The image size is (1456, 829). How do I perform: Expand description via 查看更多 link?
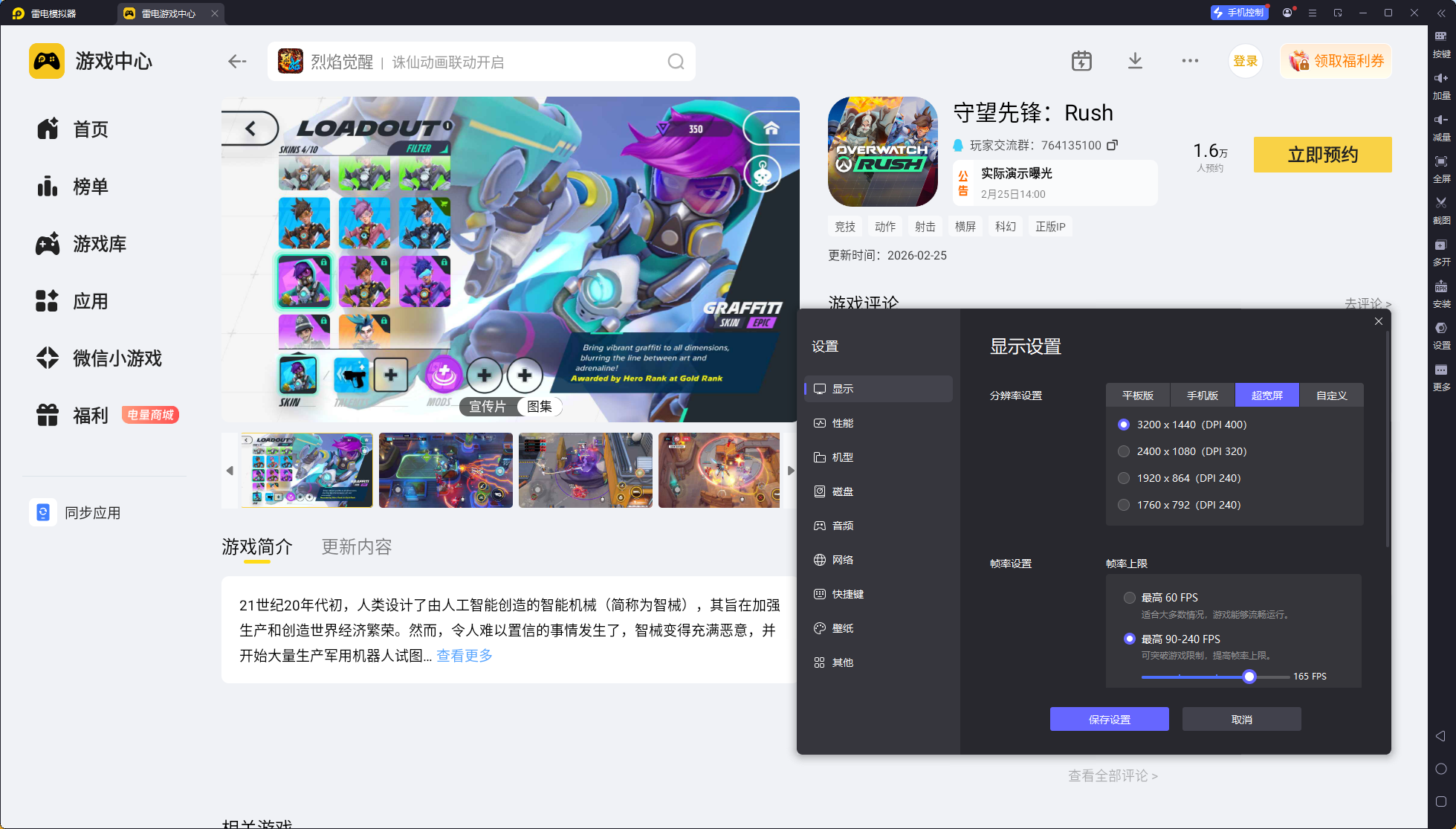point(464,656)
